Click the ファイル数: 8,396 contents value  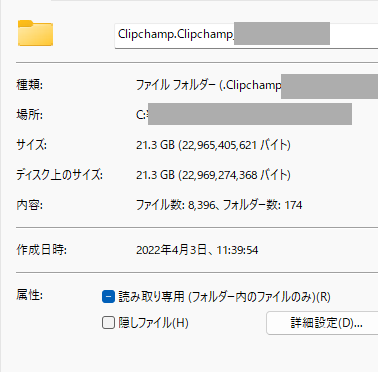click(x=176, y=205)
